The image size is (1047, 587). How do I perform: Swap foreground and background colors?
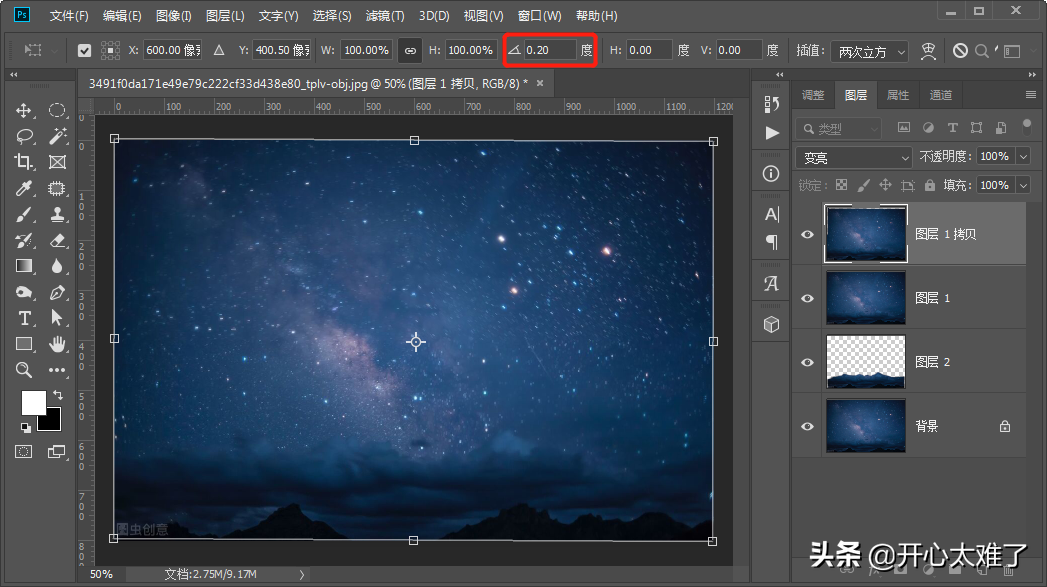click(58, 395)
